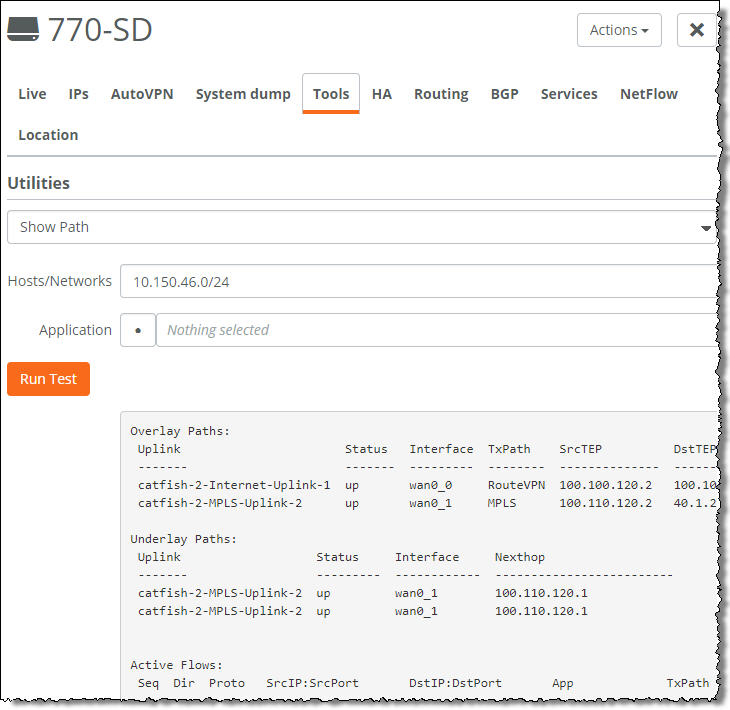
Task: Click the Run Test button
Action: pyautogui.click(x=48, y=379)
